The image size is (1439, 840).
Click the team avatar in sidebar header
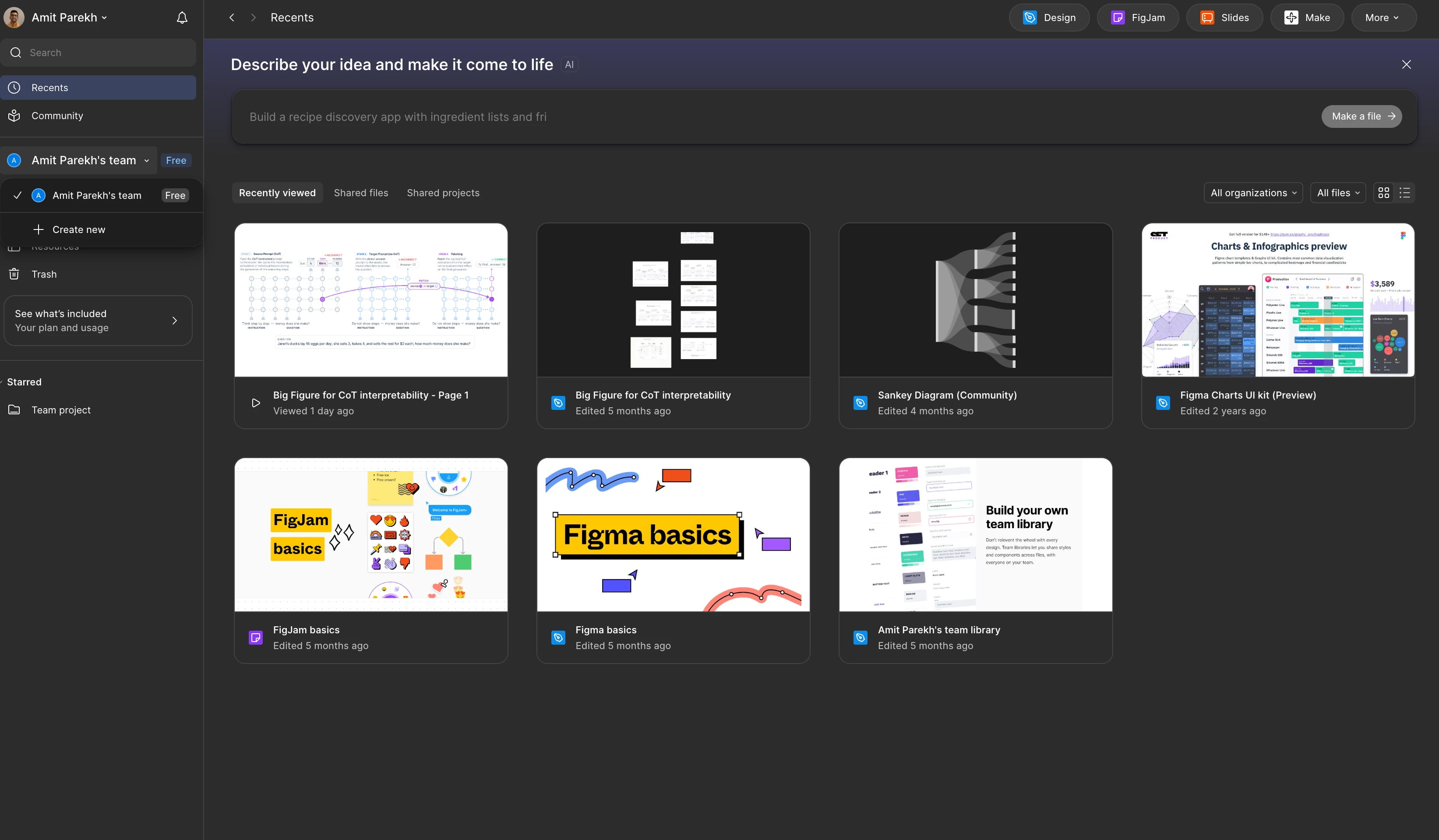click(14, 160)
